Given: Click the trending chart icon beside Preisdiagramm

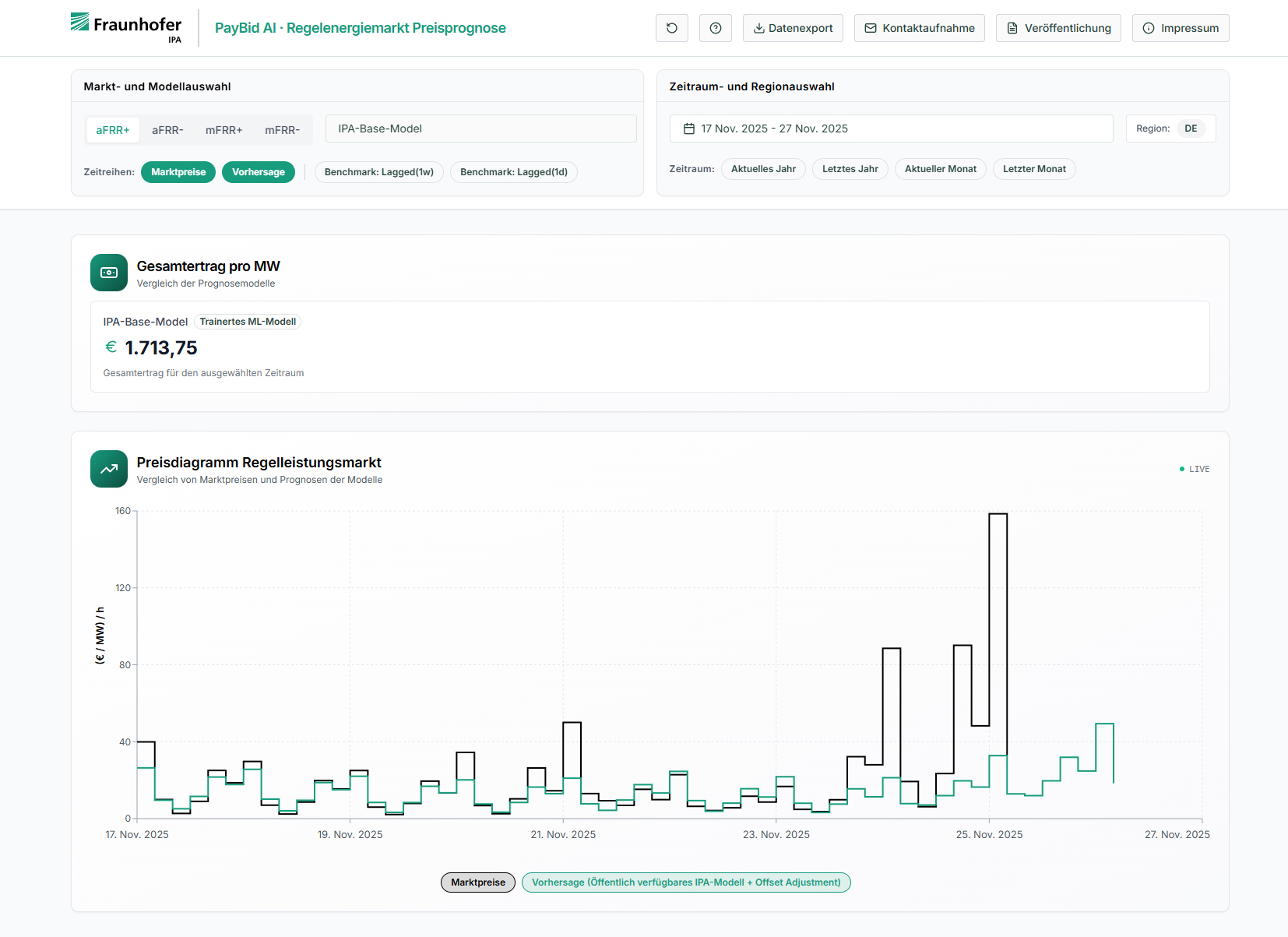Looking at the screenshot, I should [109, 469].
